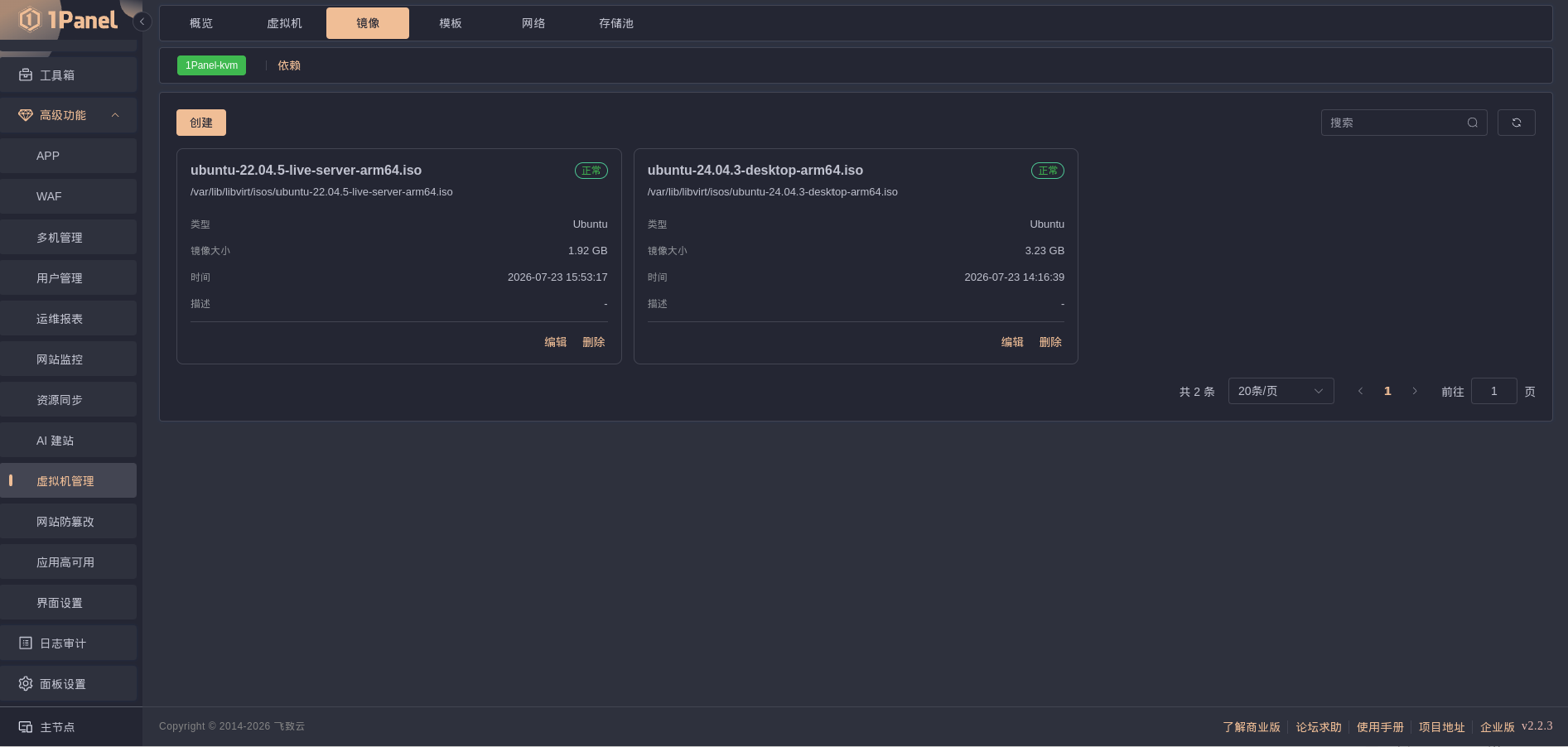The image size is (1568, 747).
Task: Select 虚拟机管理 in sidebar
Action: [x=68, y=480]
